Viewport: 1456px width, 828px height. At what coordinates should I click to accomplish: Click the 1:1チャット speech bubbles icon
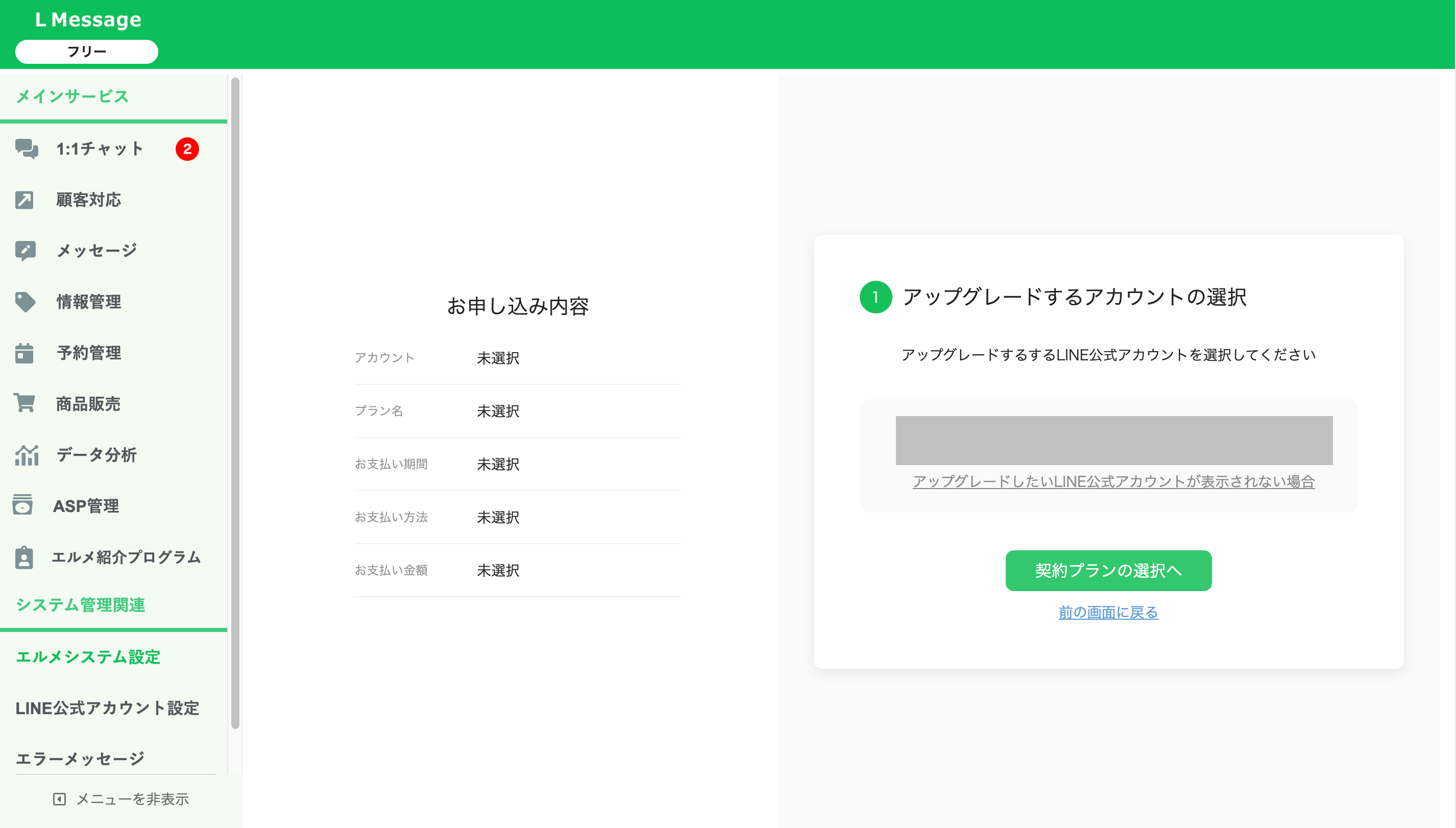[26, 149]
